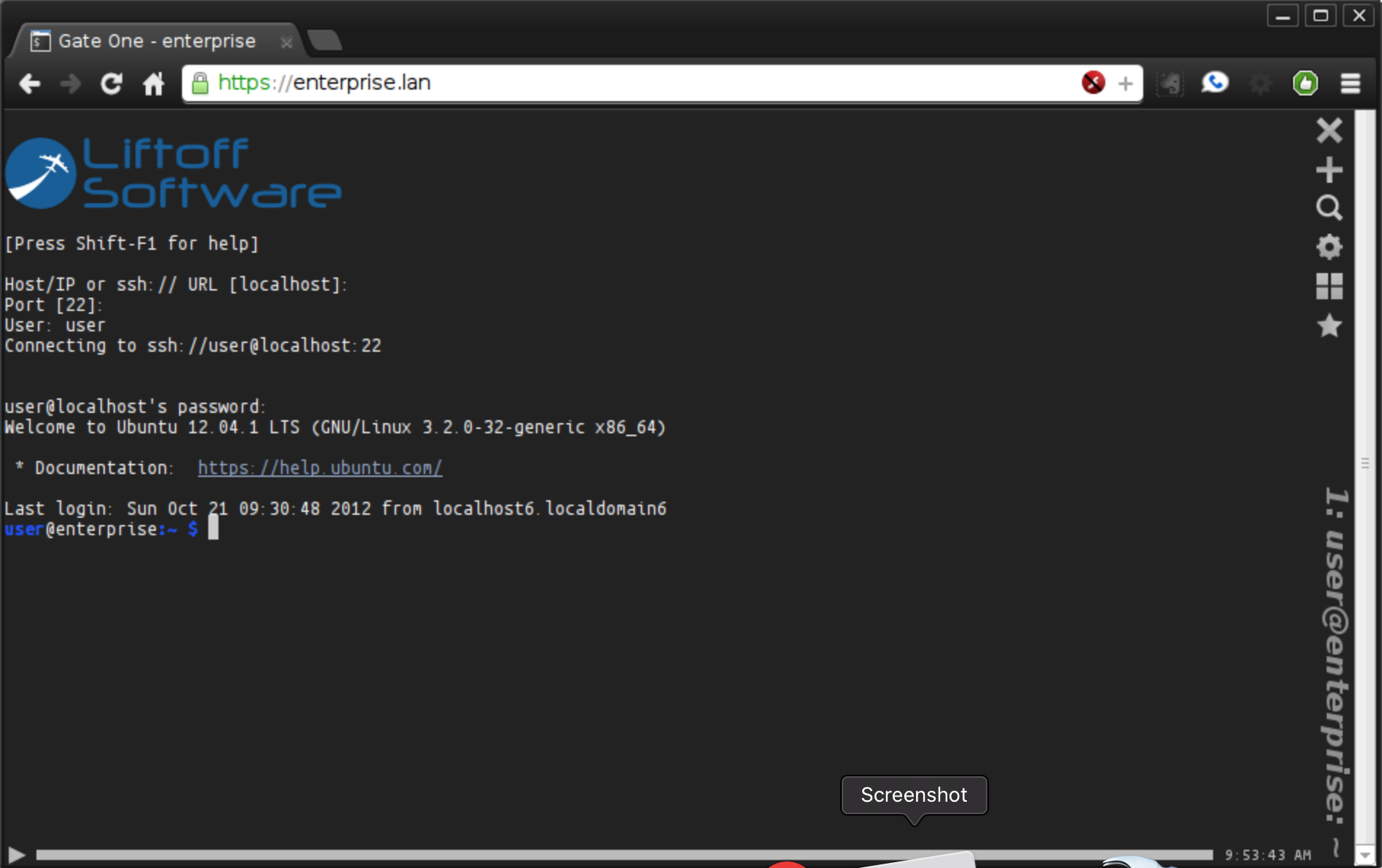Viewport: 1382px width, 868px height.
Task: Click the 'User: user' line
Action: pyautogui.click(x=55, y=325)
